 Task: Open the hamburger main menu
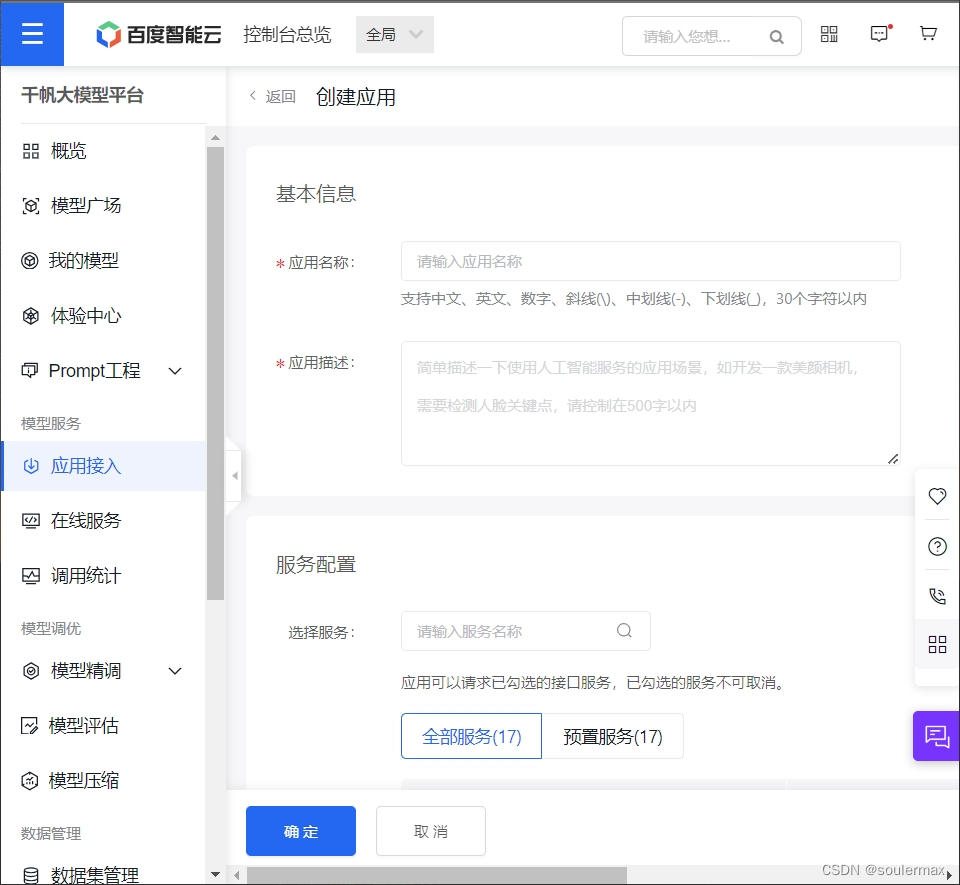tap(32, 34)
